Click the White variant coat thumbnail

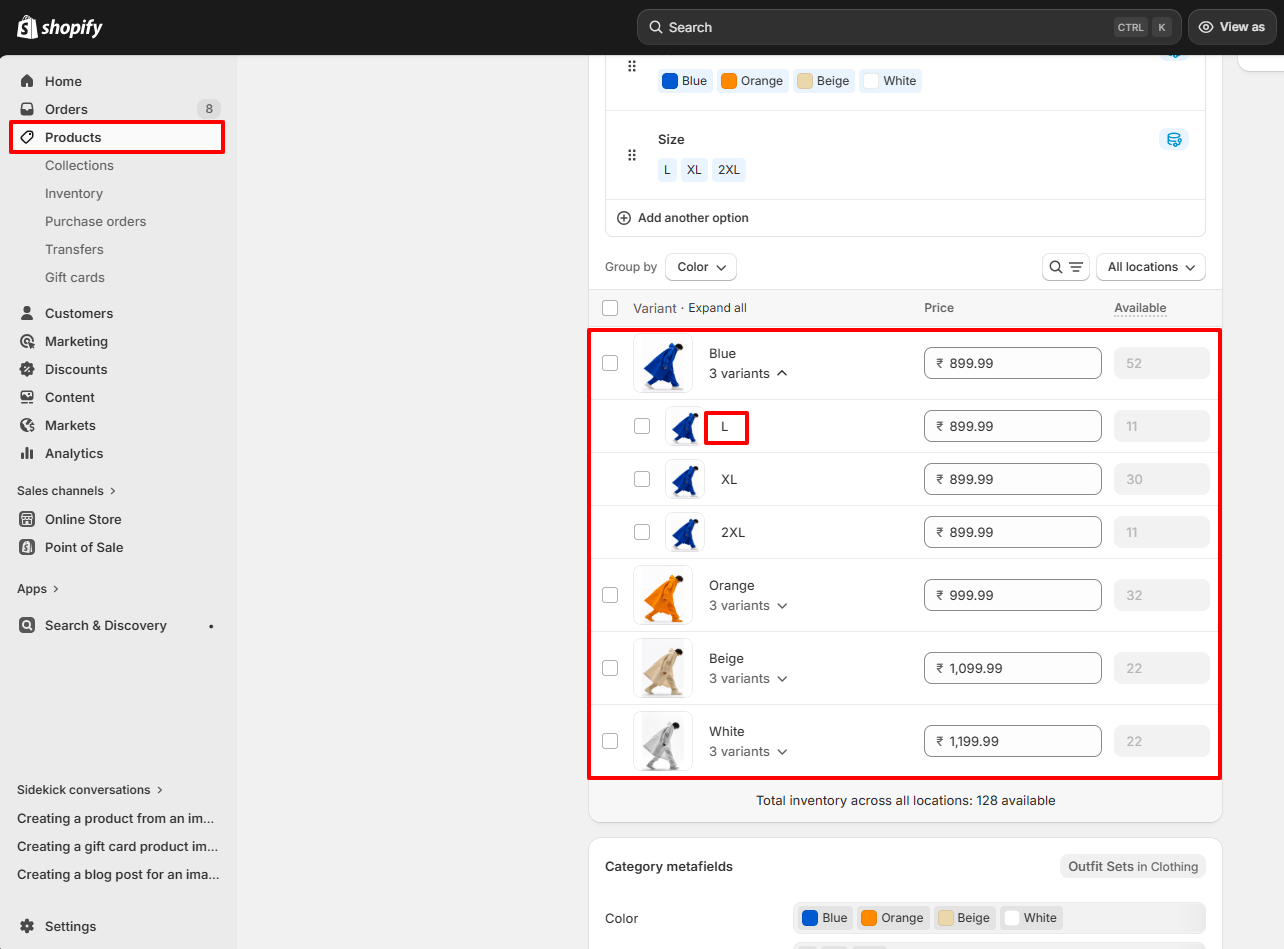coord(663,741)
